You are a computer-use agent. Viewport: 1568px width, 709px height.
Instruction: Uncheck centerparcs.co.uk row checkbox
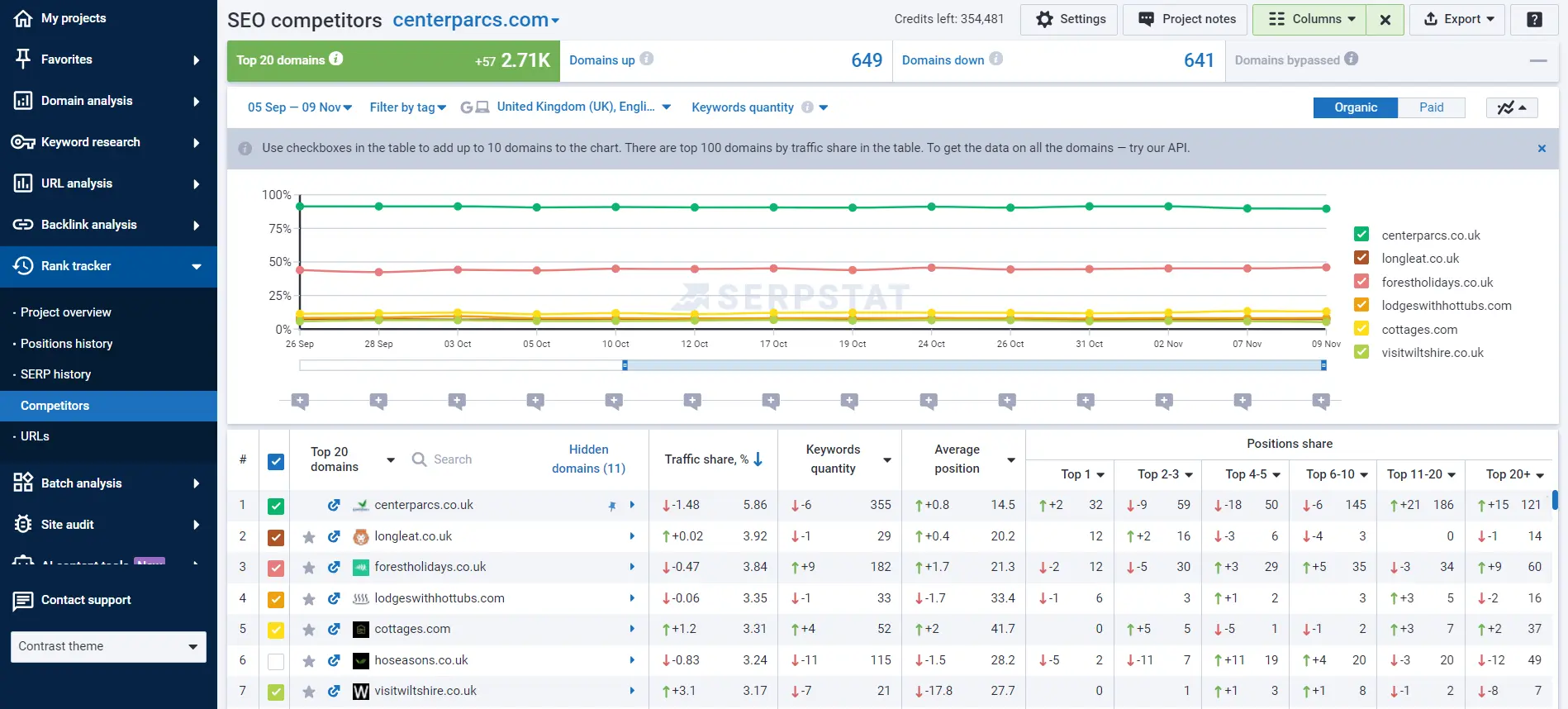coord(276,507)
